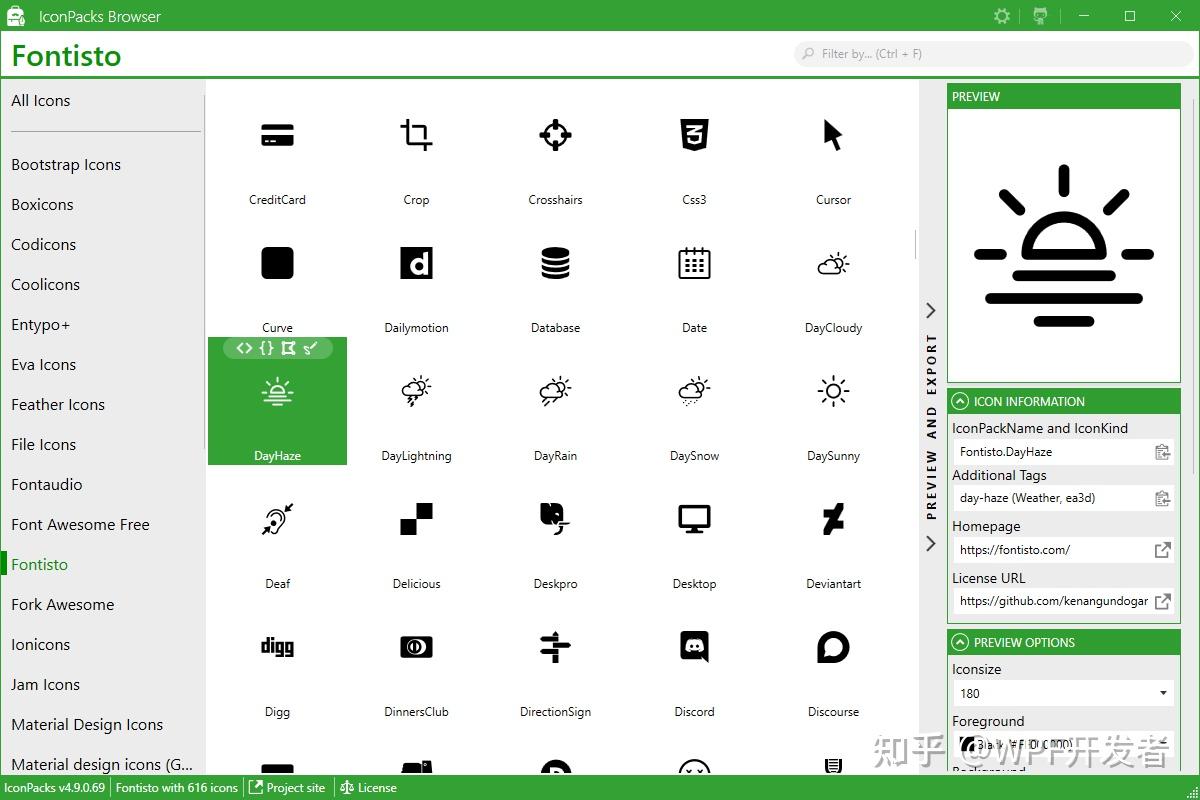Open the Project site link in the status bar

[288, 788]
